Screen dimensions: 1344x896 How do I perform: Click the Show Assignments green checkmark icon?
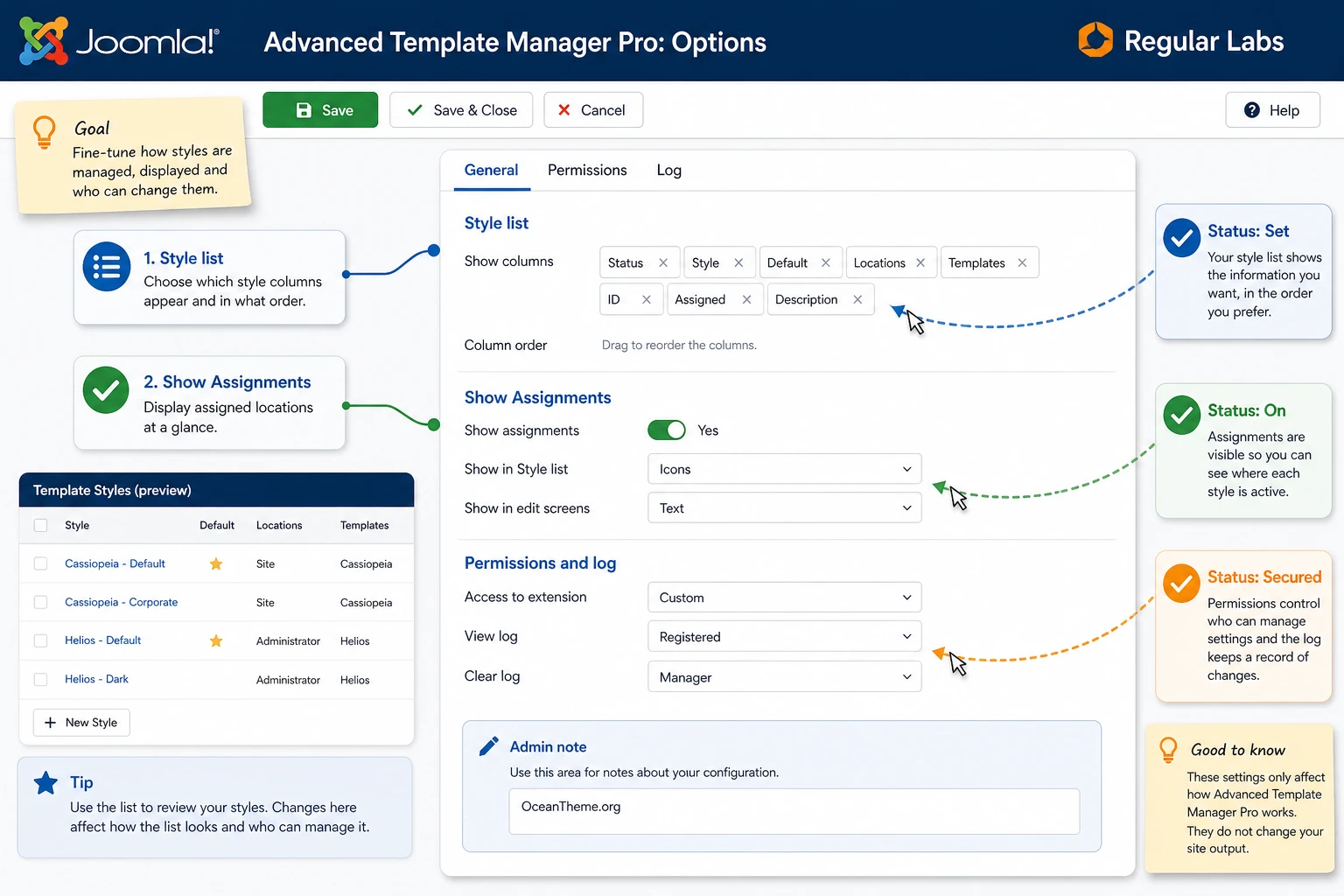click(106, 390)
